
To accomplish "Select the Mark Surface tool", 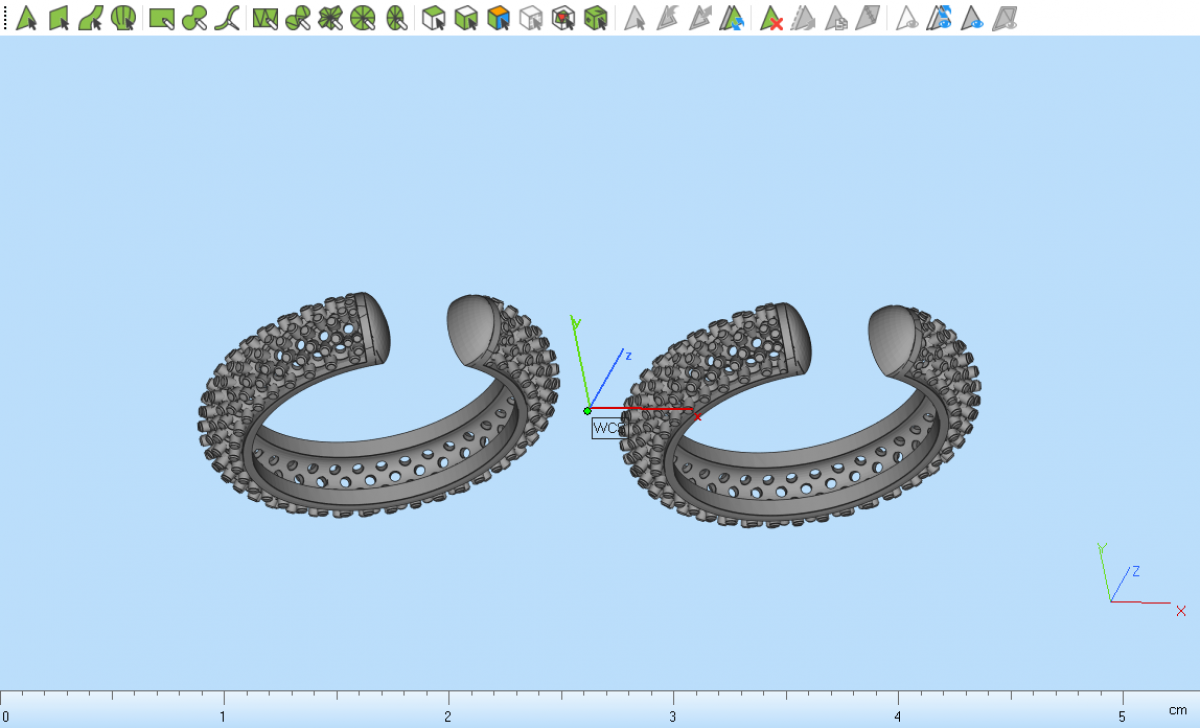I will click(91, 17).
